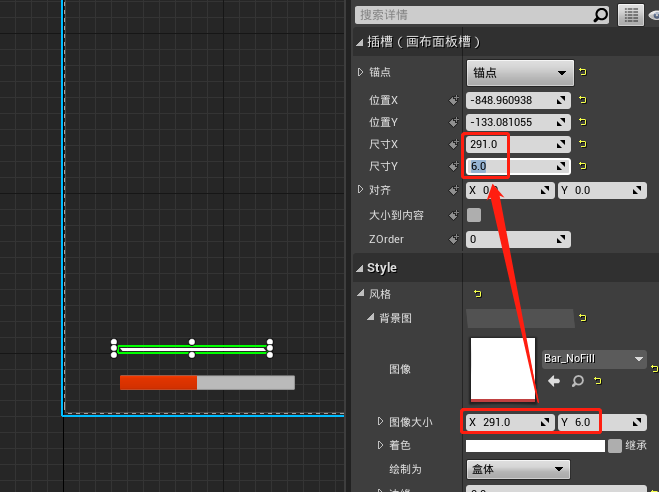Reset 尺寸Y to its default value
Viewport: 659px width, 492px height.
(583, 166)
